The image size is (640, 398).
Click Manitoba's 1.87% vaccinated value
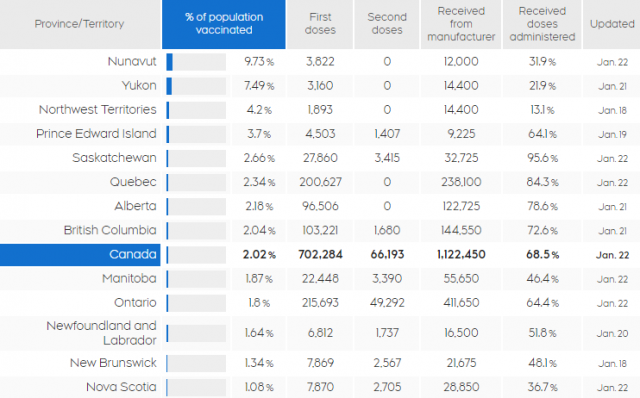pos(259,279)
